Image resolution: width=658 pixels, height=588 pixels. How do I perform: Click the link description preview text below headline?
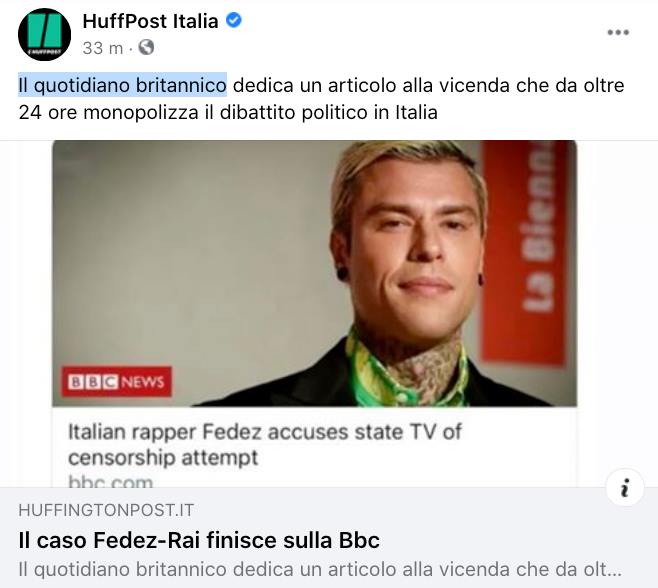tap(320, 569)
